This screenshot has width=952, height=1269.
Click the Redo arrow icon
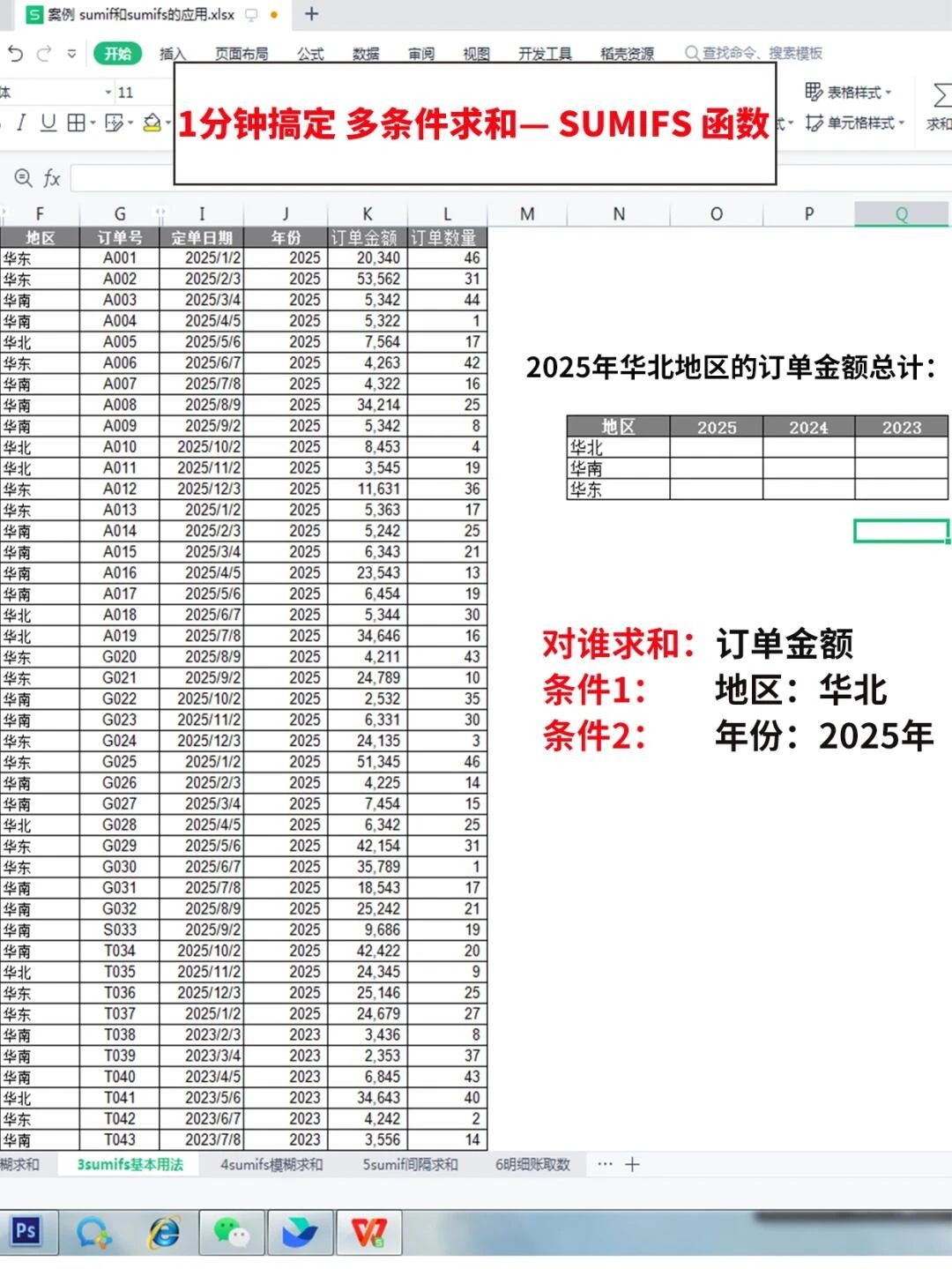[x=43, y=54]
